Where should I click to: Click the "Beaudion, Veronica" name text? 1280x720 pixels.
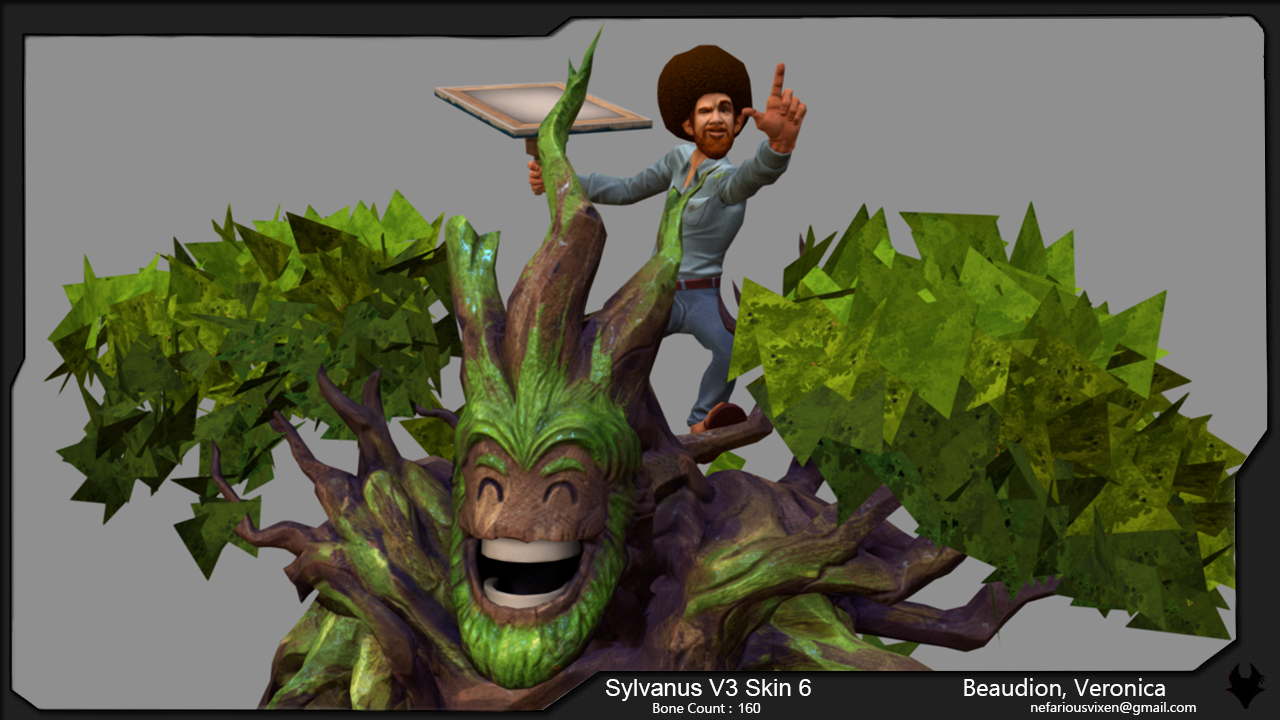tap(1064, 688)
